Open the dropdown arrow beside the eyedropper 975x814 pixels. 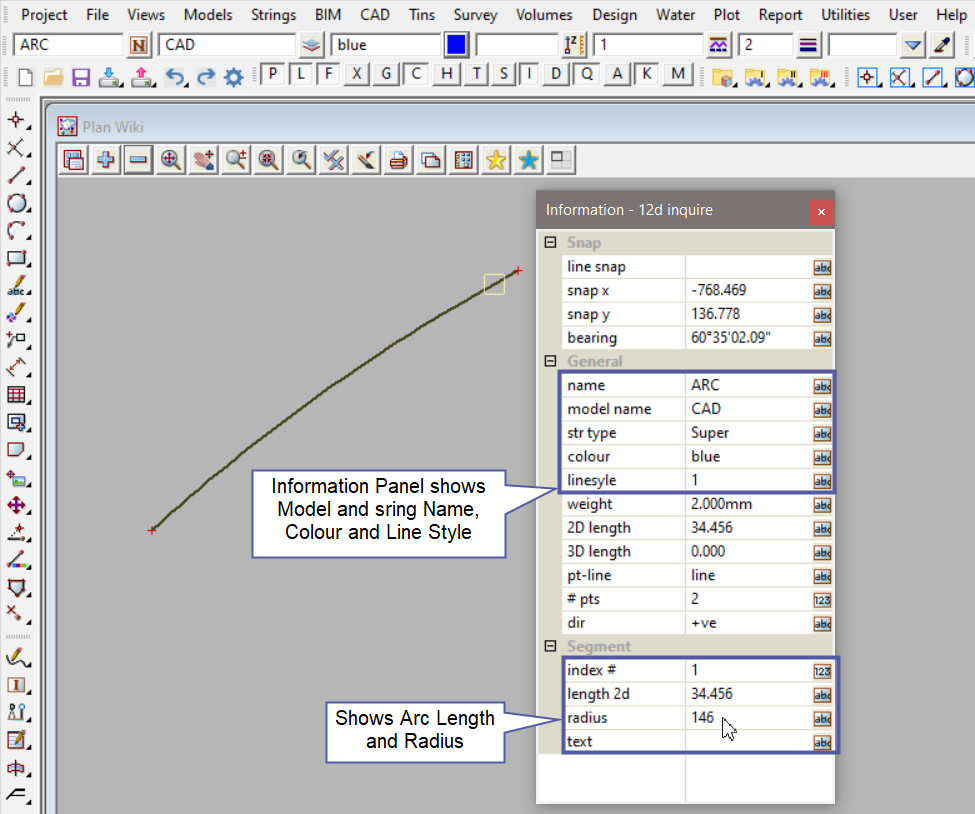click(912, 45)
